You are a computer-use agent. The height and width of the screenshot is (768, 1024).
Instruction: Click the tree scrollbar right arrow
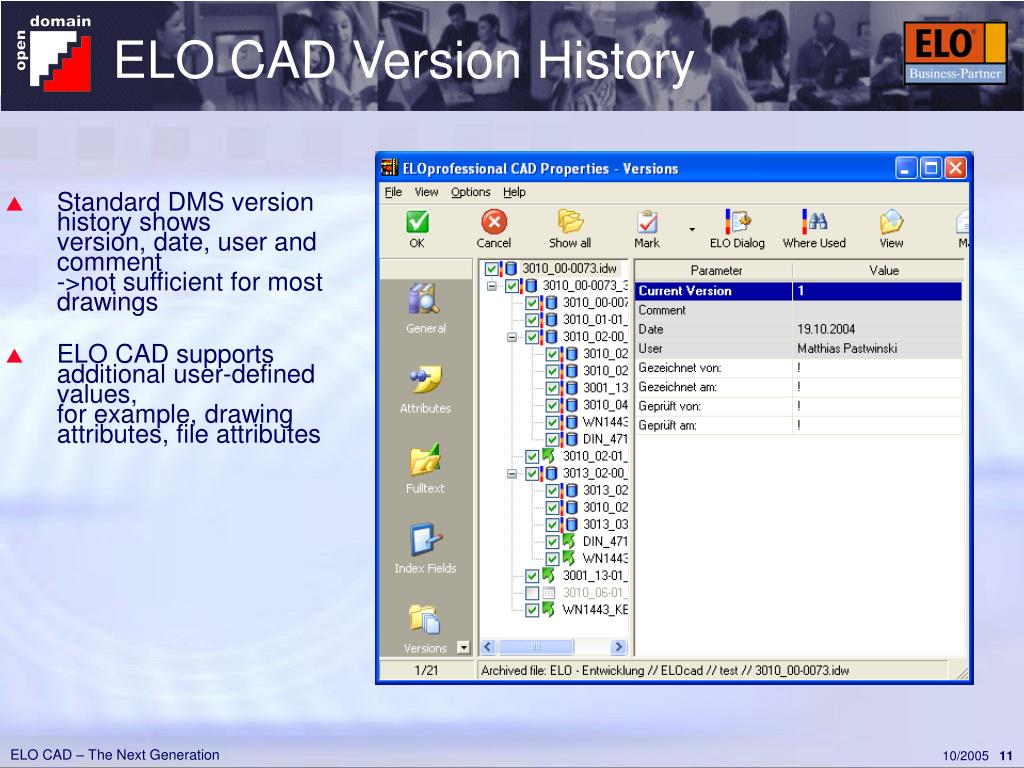click(618, 647)
